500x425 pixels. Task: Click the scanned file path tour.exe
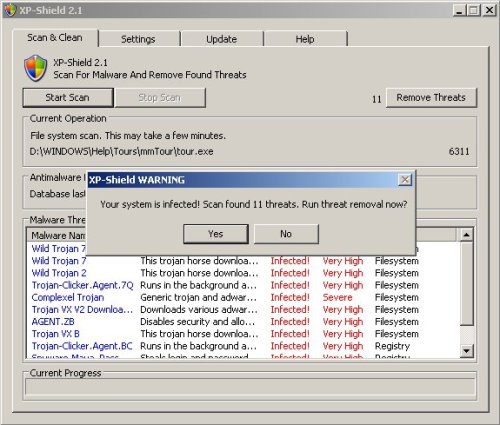[122, 152]
